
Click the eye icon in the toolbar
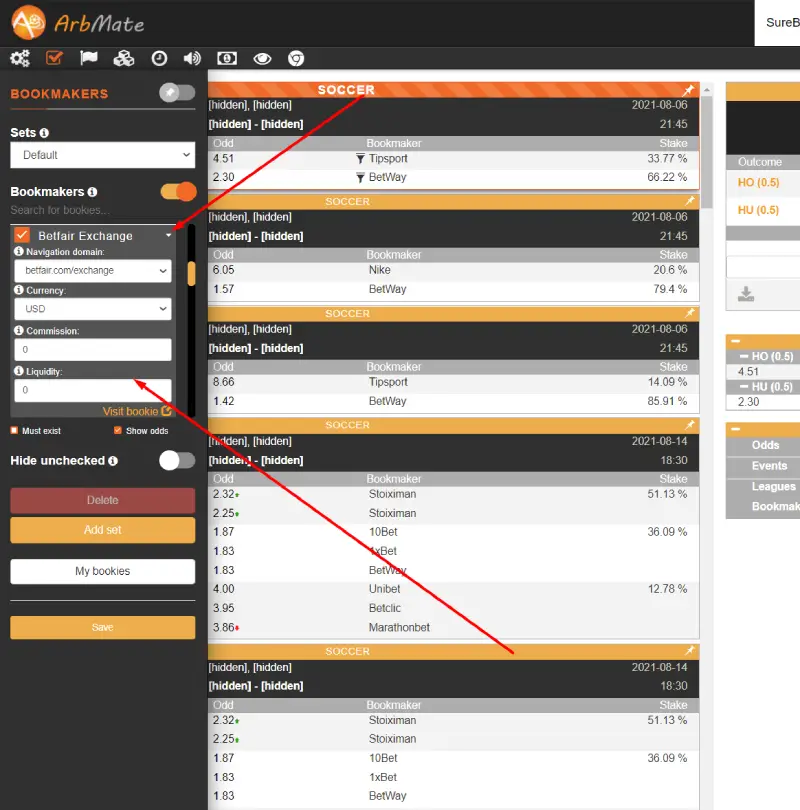click(262, 59)
